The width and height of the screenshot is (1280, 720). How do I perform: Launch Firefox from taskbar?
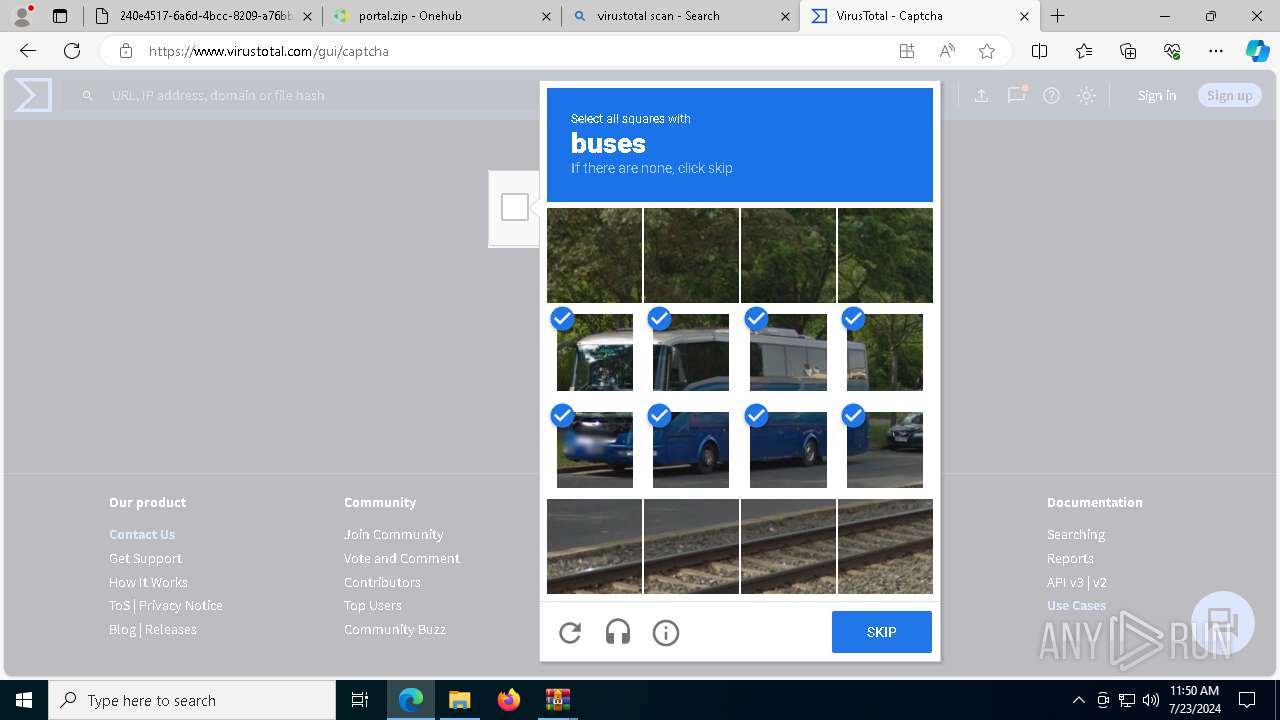509,700
